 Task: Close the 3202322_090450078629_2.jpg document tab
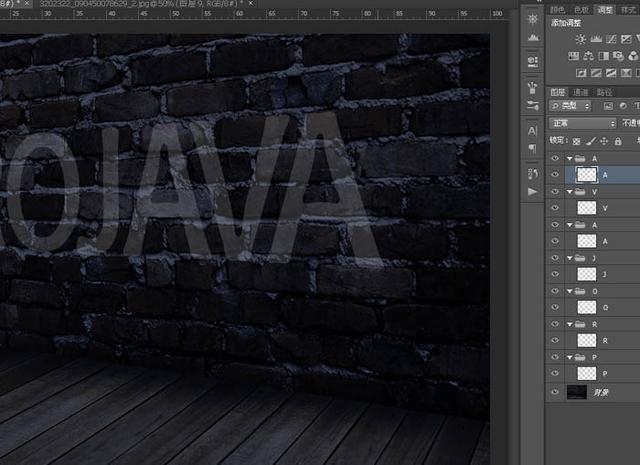(251, 3)
